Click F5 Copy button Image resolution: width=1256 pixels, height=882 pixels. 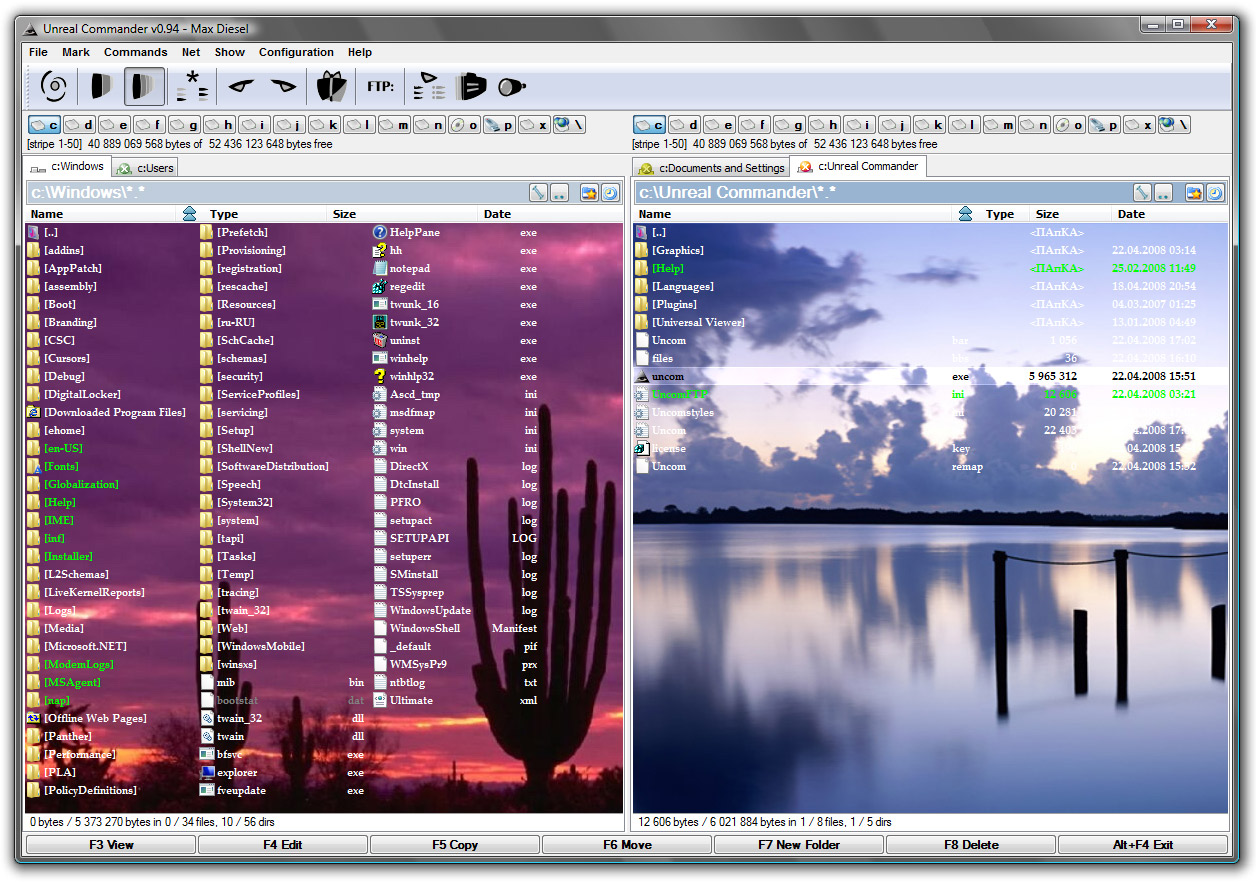pos(455,845)
